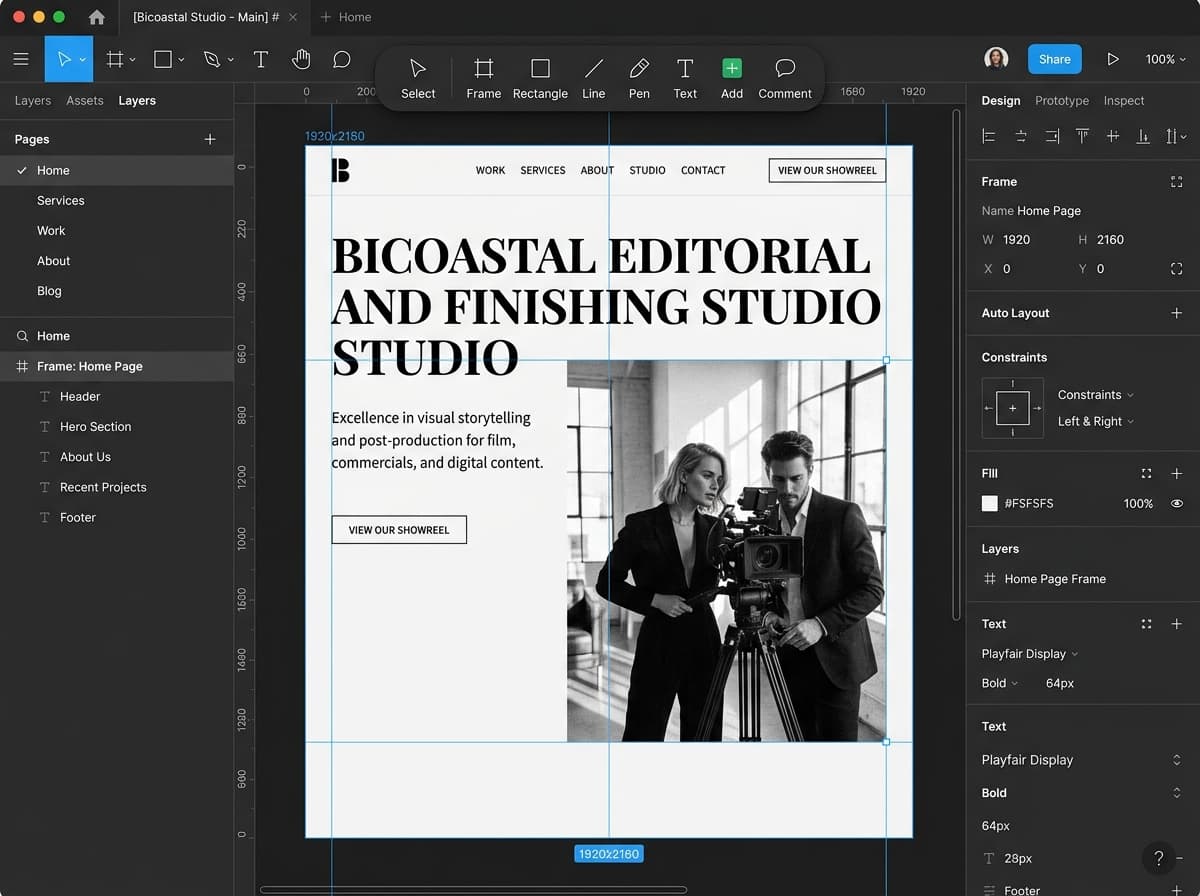The image size is (1200, 896).
Task: Click the blue Share button
Action: pyautogui.click(x=1055, y=59)
